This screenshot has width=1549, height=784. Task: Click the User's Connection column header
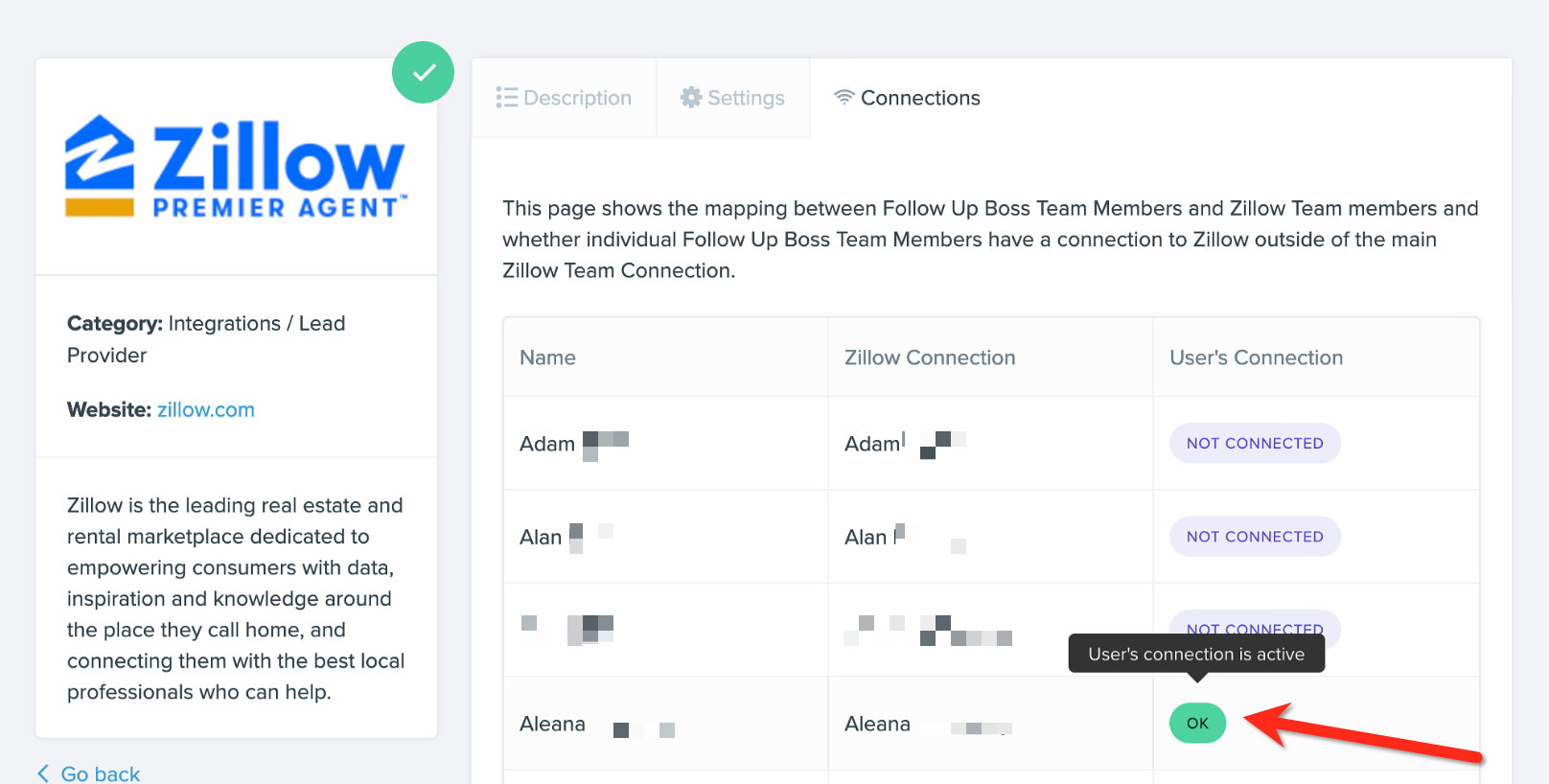pos(1256,357)
